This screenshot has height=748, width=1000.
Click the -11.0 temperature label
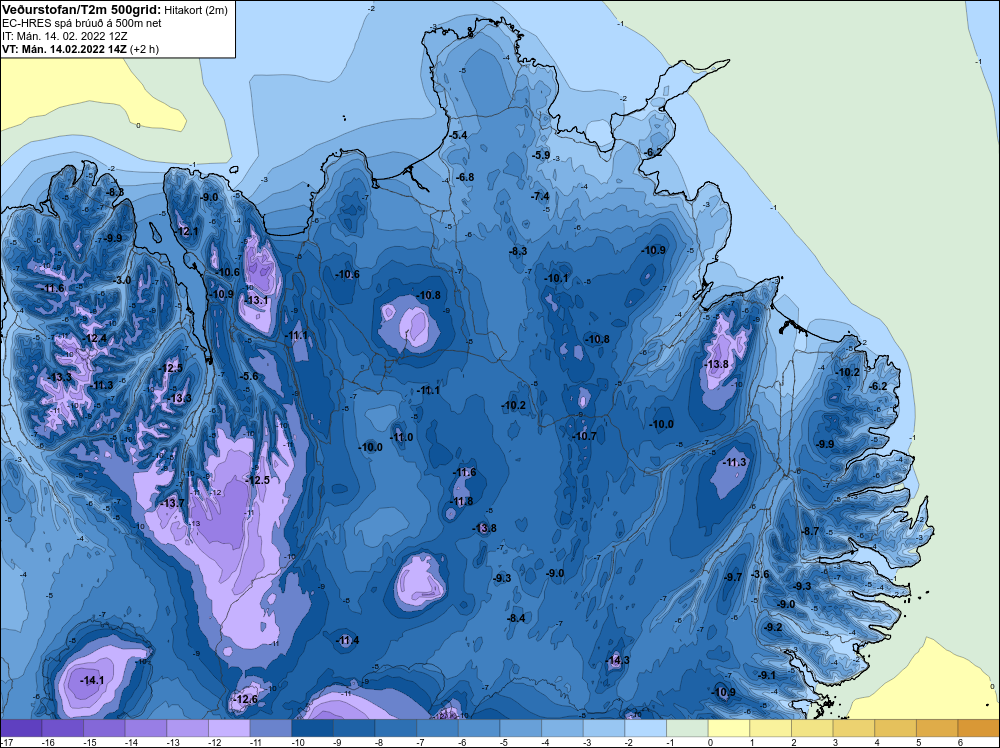(x=402, y=437)
